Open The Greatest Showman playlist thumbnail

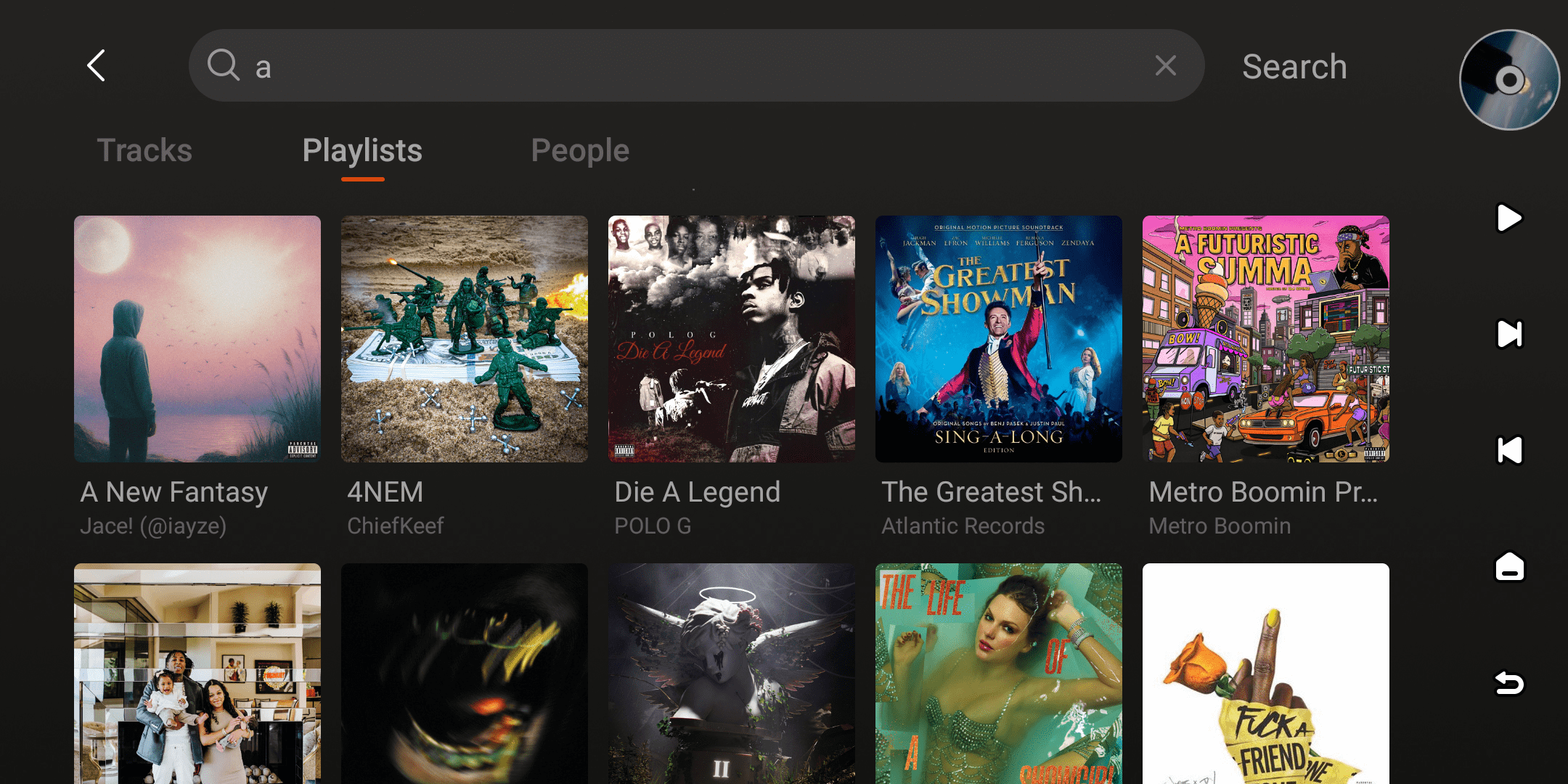coord(999,339)
